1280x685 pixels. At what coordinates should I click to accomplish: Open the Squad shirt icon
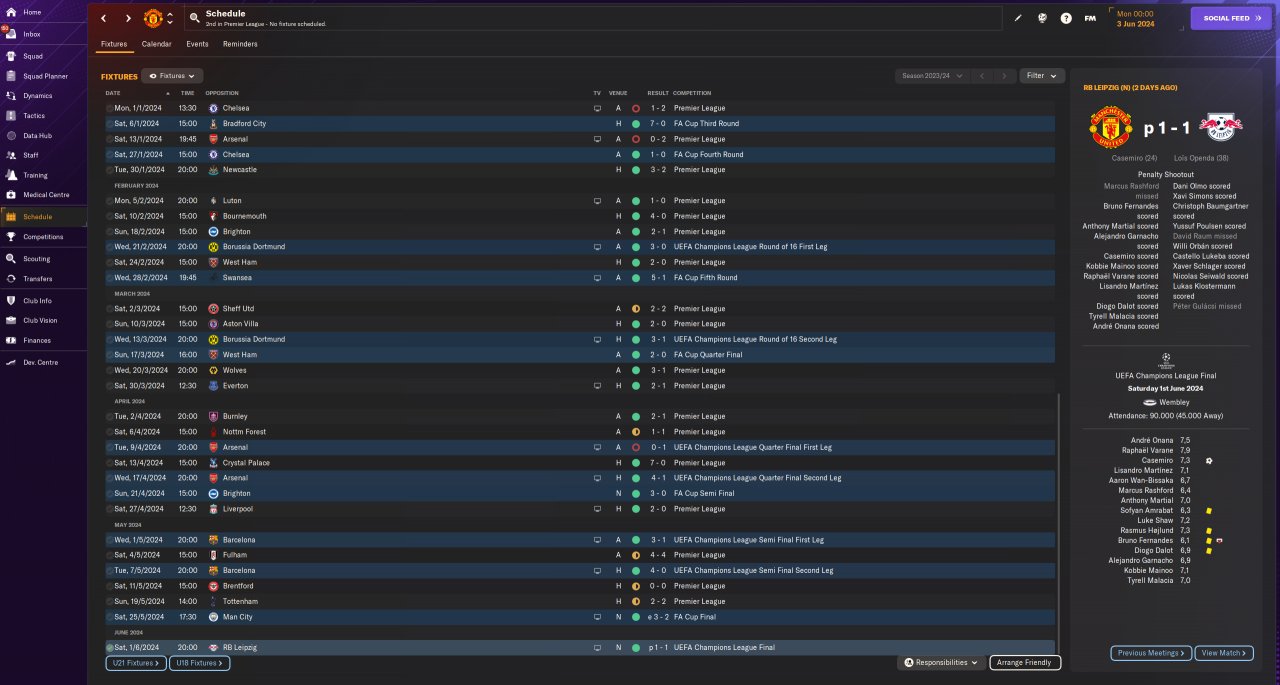click(x=11, y=56)
